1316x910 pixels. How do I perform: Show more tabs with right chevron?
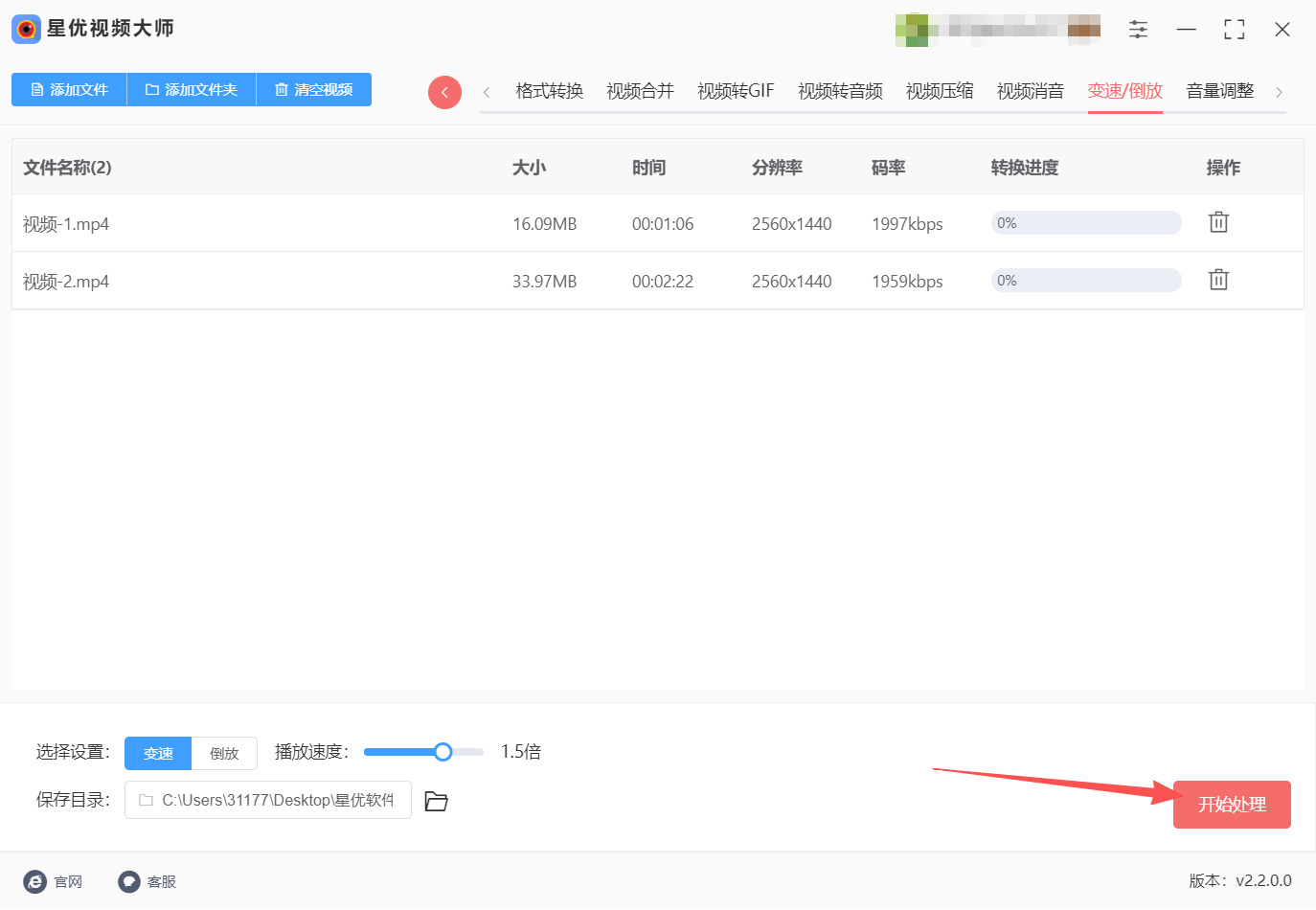coord(1279,92)
